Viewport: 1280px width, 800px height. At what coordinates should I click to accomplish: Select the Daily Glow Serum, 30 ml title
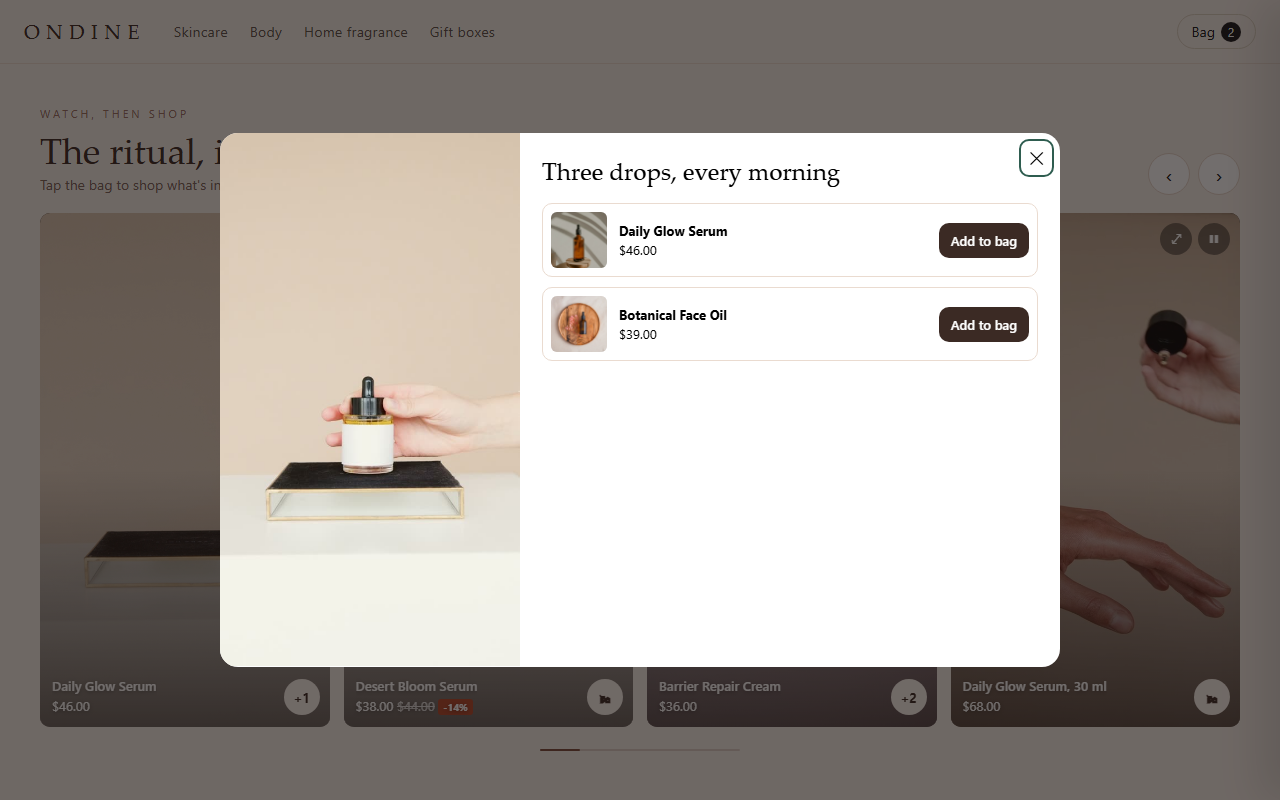coord(1034,687)
